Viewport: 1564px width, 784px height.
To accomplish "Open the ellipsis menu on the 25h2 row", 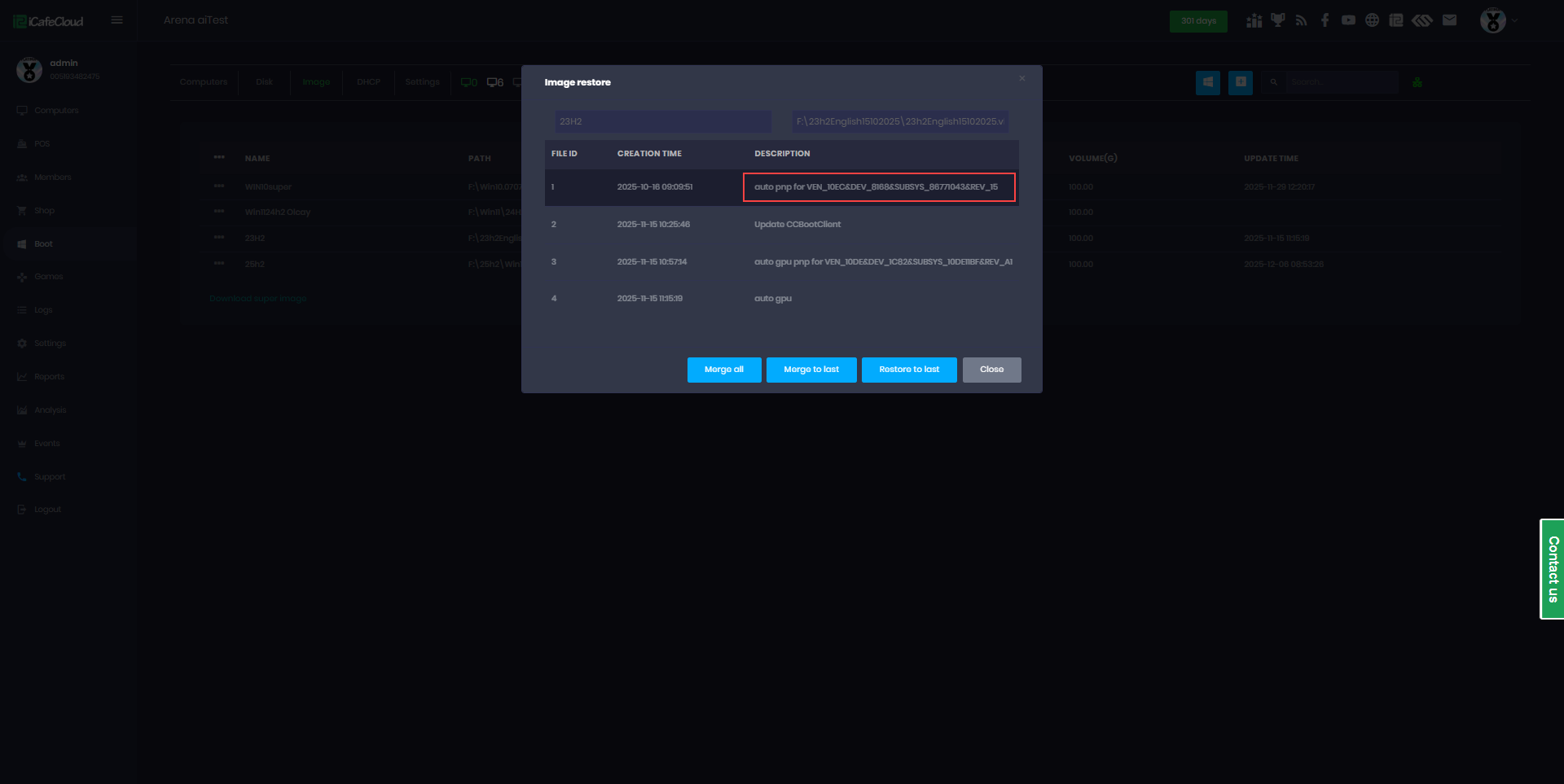I will pos(218,263).
